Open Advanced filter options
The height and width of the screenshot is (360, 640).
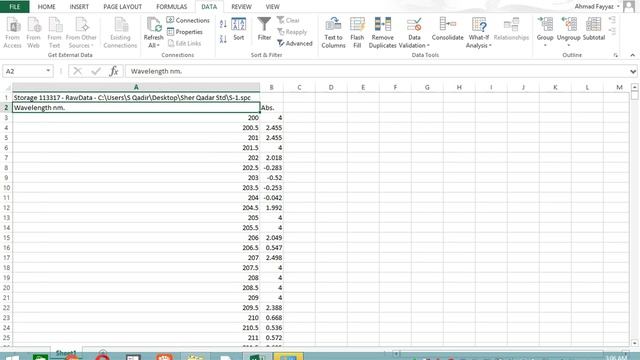click(x=295, y=43)
